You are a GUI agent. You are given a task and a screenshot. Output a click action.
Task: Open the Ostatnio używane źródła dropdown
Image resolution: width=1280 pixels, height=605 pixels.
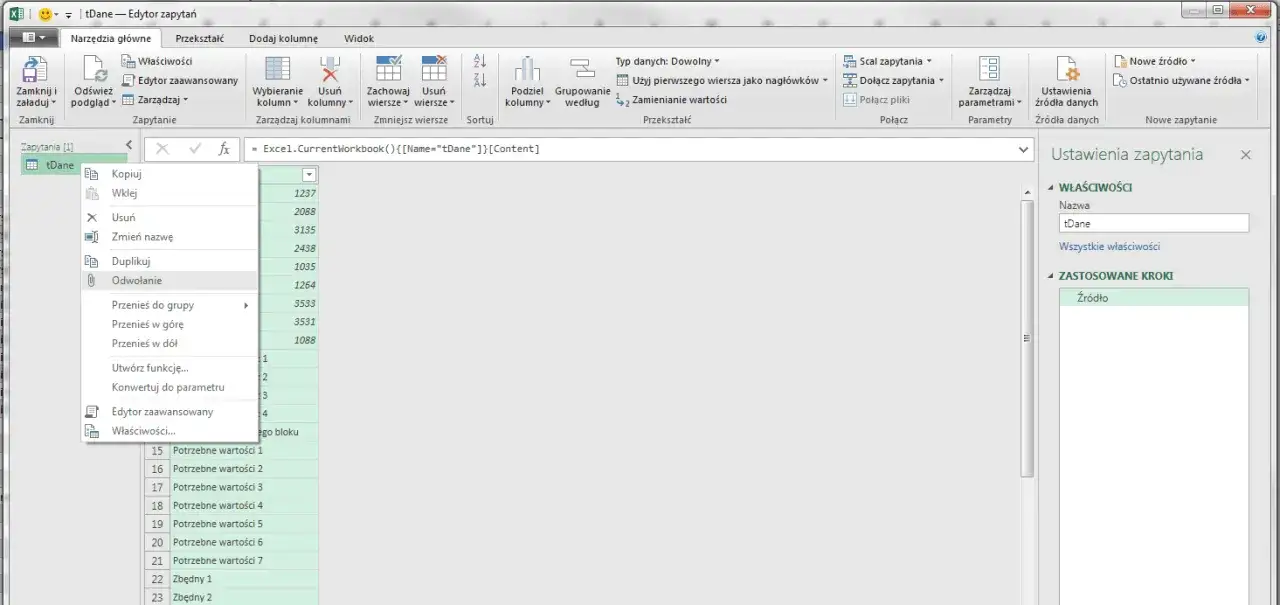(x=1182, y=80)
